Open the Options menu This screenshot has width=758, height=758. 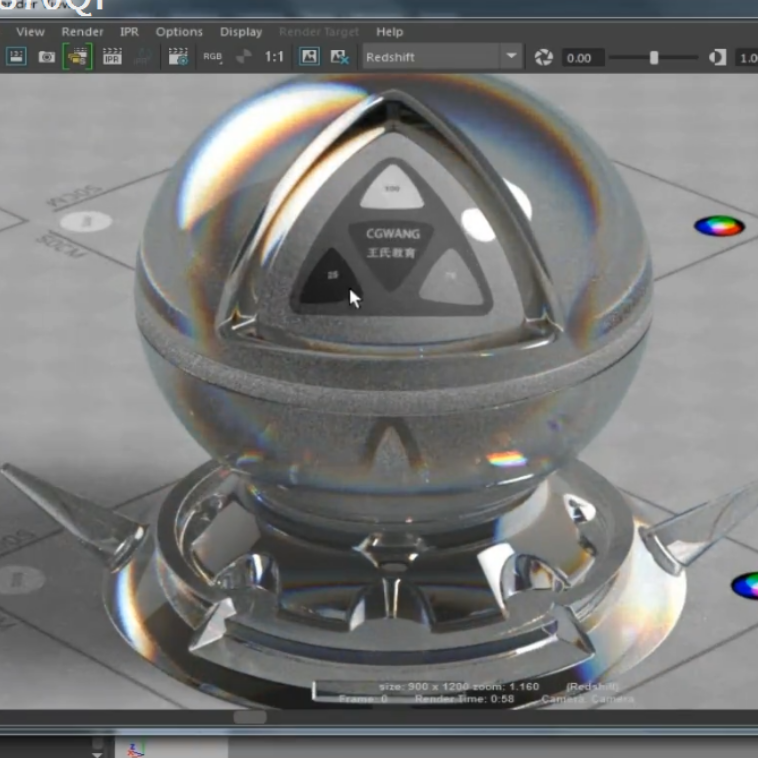[x=179, y=32]
